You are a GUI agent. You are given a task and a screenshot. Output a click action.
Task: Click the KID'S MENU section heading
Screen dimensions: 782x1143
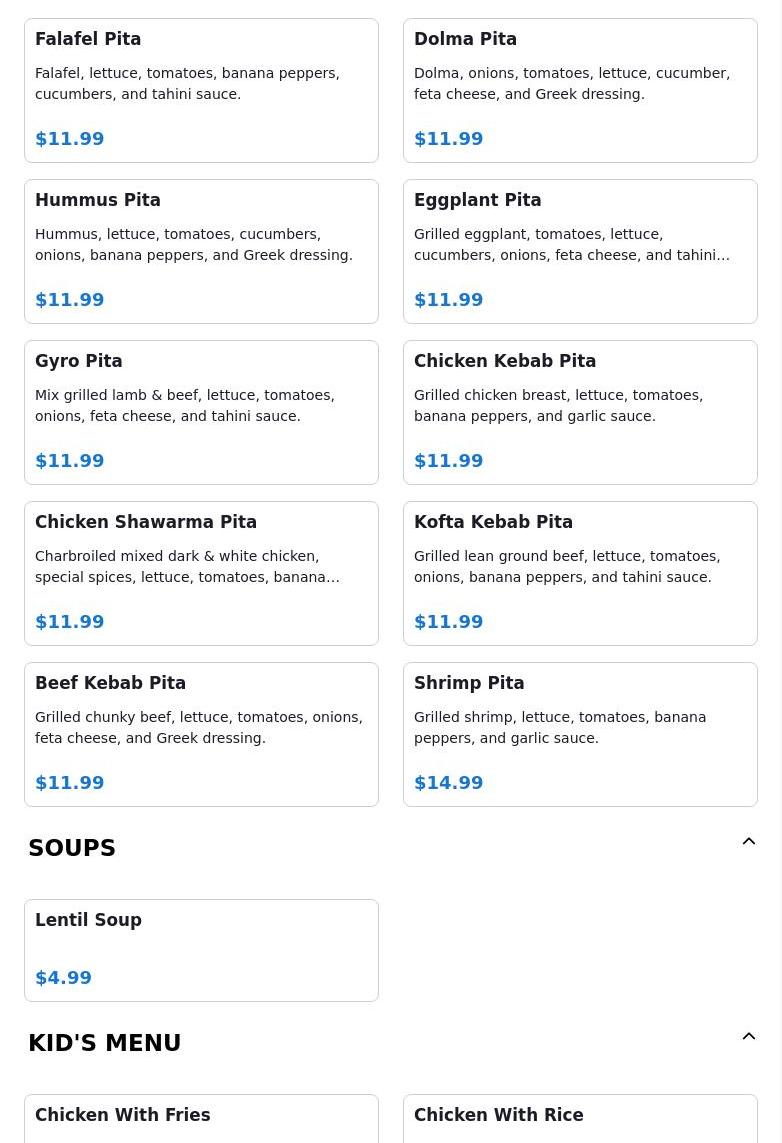[105, 1043]
